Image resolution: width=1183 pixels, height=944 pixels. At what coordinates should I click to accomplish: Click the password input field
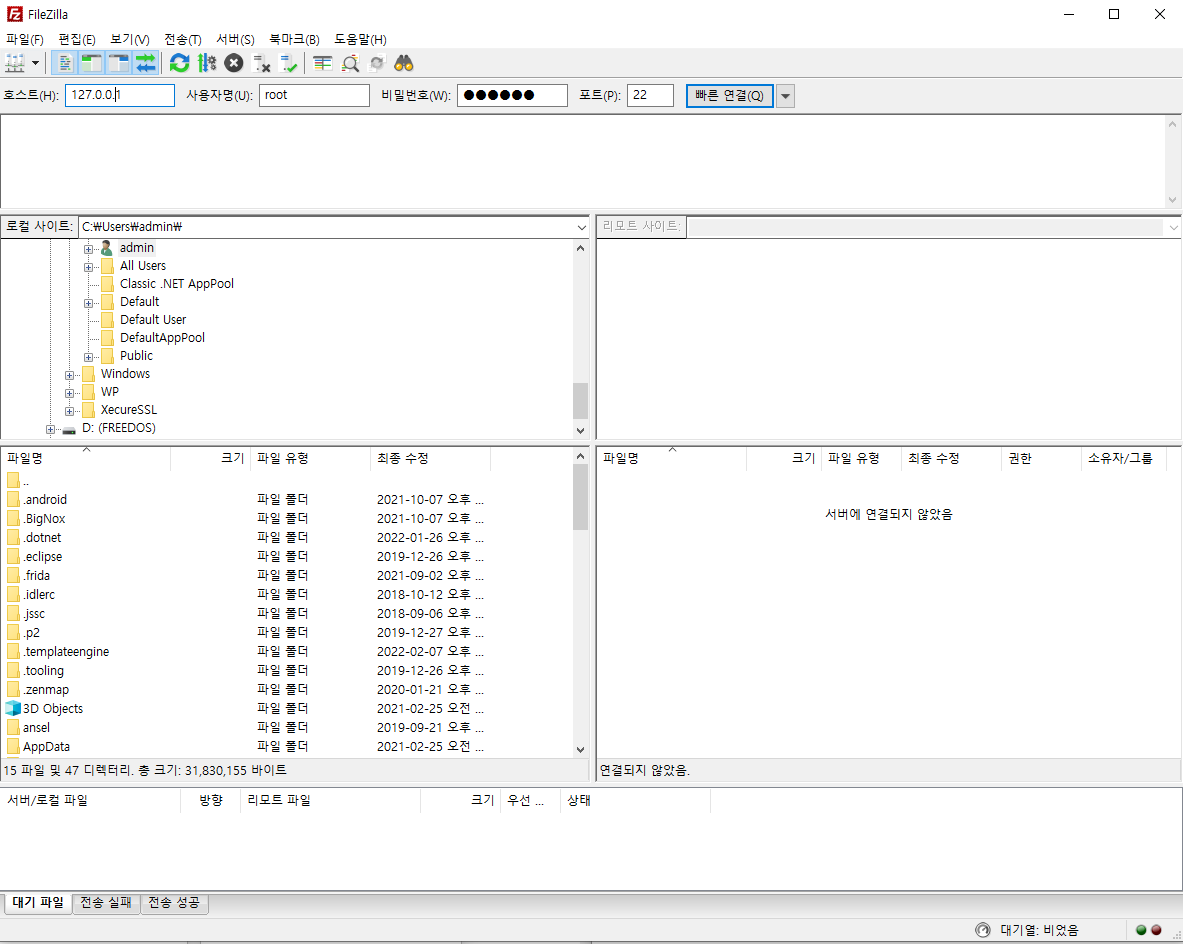point(512,95)
